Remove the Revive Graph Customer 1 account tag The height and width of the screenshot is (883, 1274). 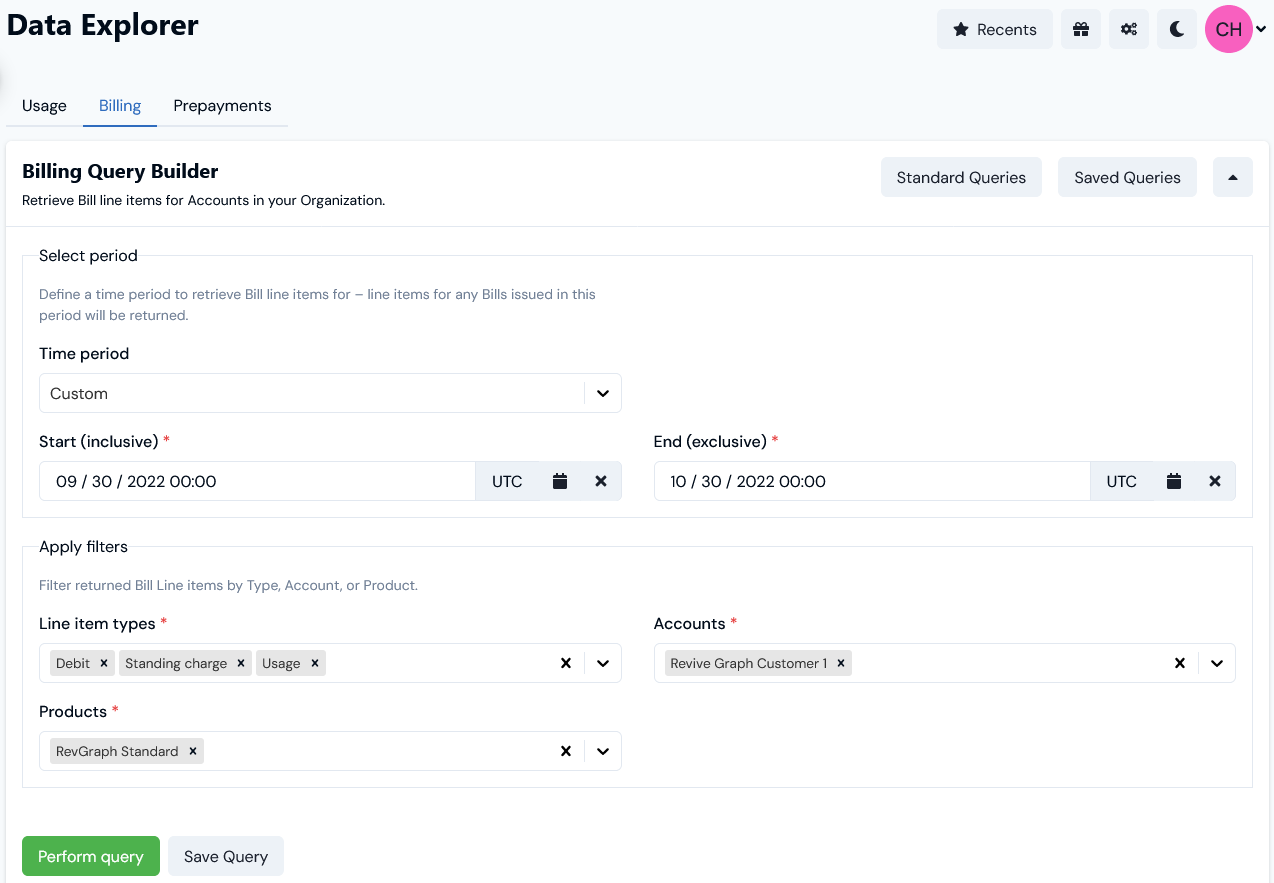coord(841,663)
